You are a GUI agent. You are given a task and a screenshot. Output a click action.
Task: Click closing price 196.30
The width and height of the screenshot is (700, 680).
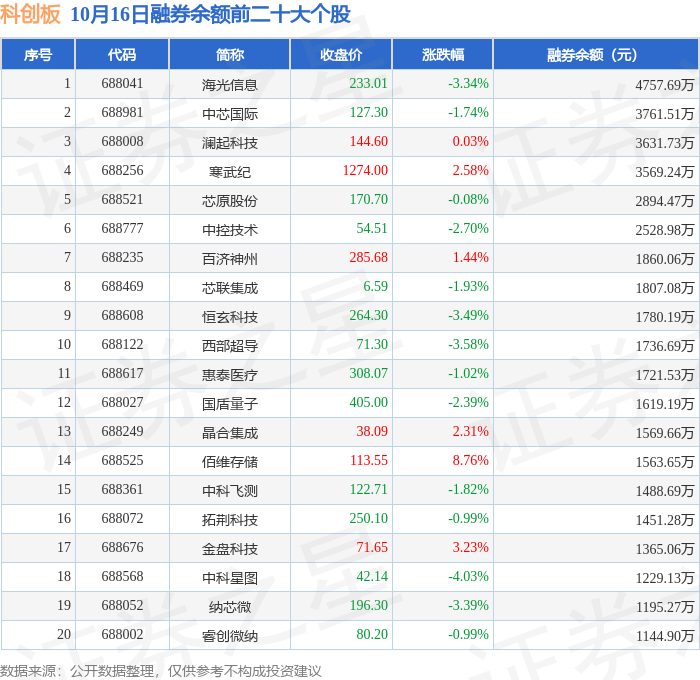pyautogui.click(x=368, y=606)
